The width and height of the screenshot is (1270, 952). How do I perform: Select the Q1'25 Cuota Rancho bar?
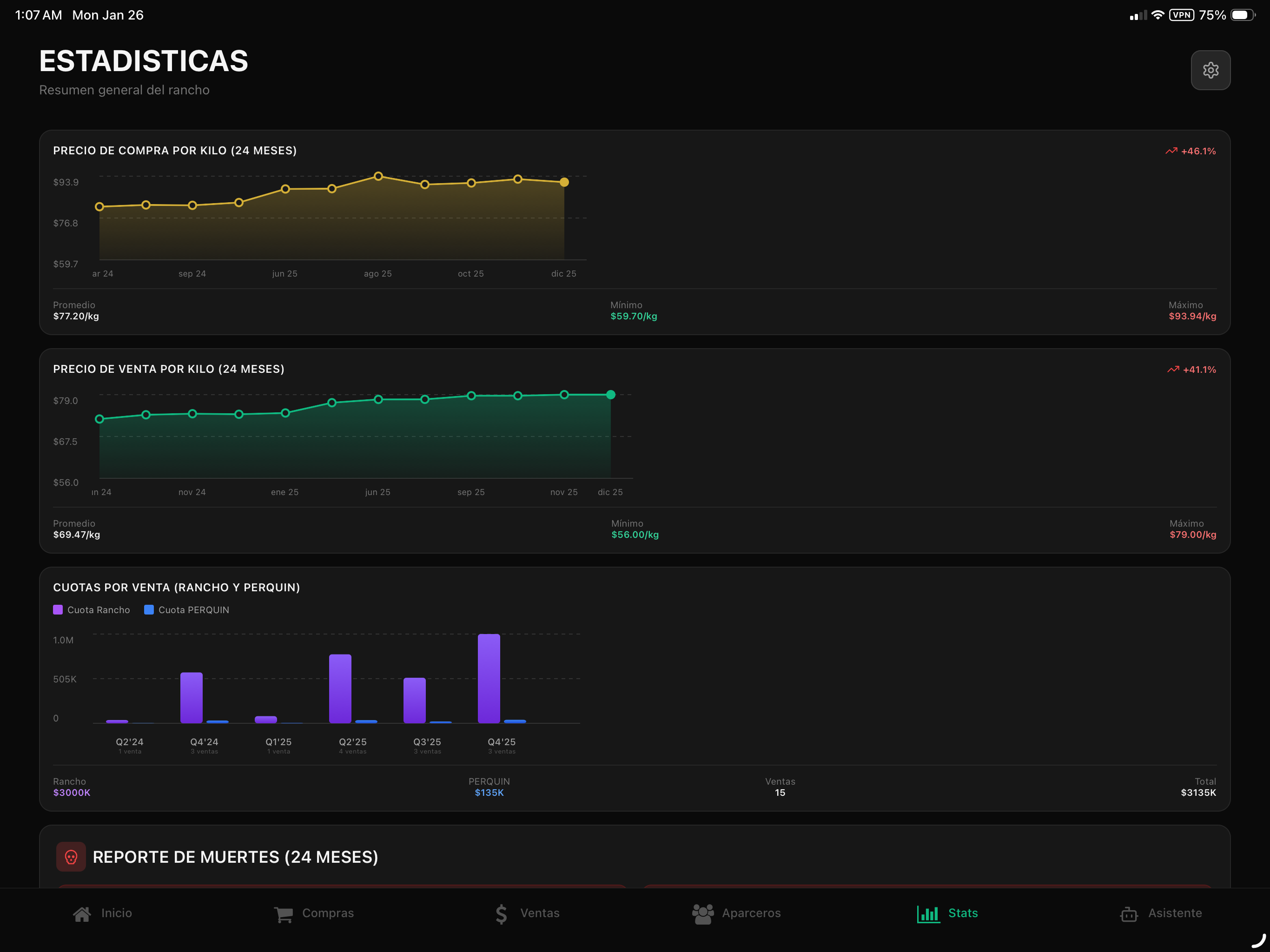click(x=266, y=720)
